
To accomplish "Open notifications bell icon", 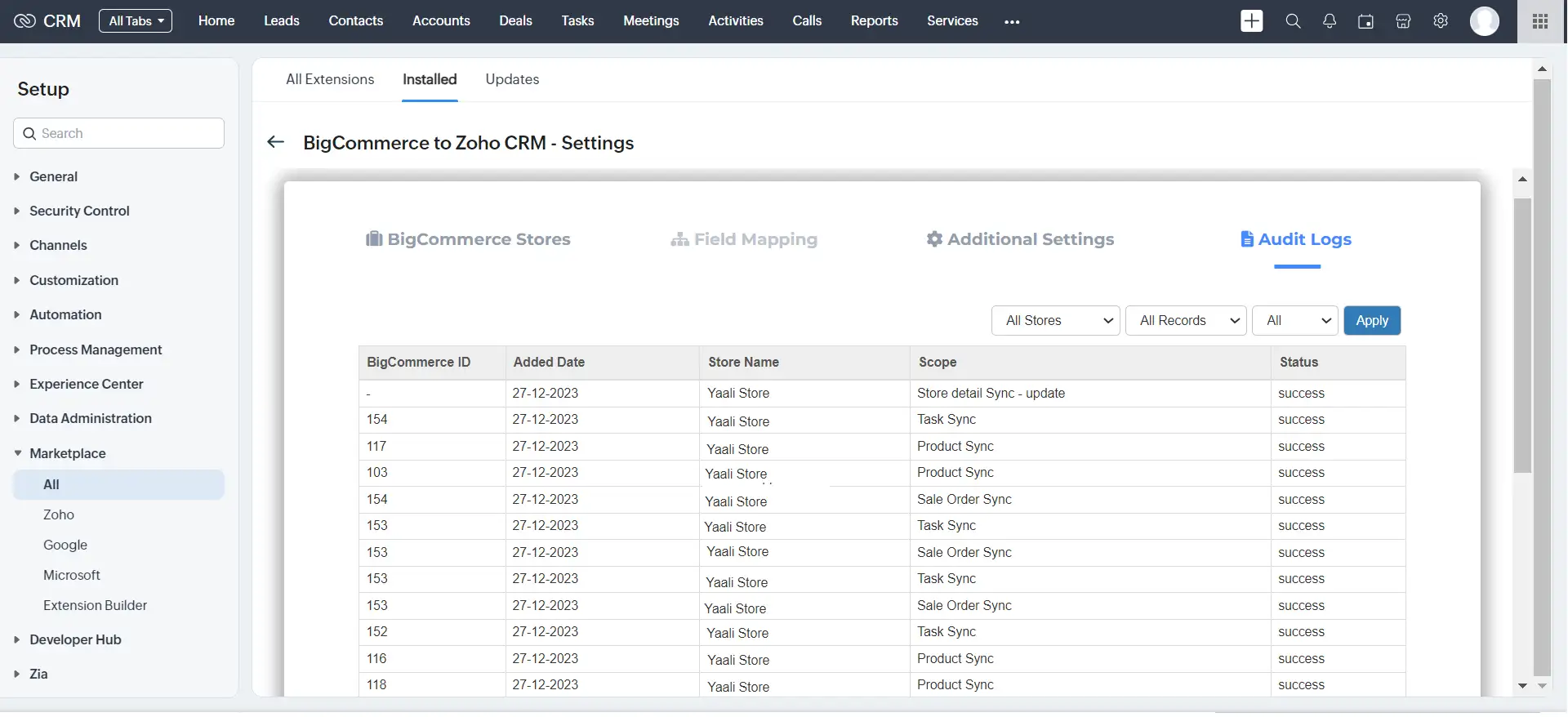I will 1330,21.
